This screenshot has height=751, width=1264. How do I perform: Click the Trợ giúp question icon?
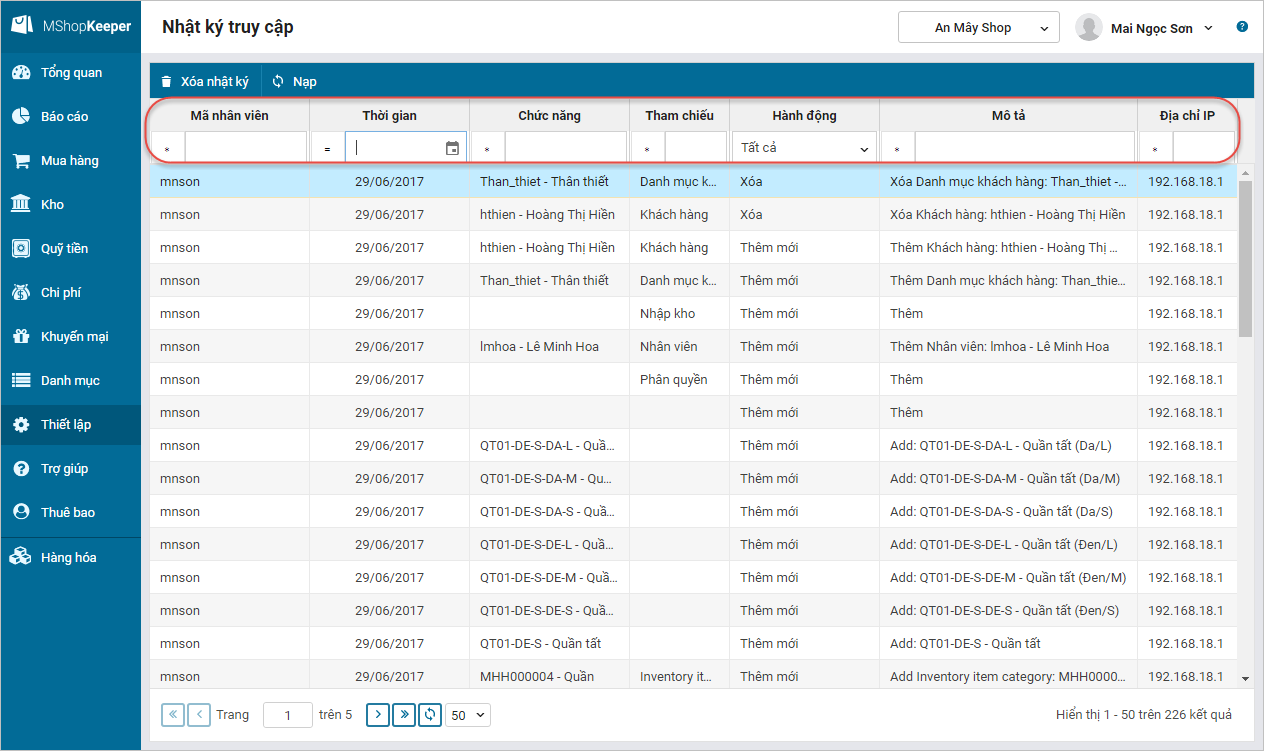(21, 468)
